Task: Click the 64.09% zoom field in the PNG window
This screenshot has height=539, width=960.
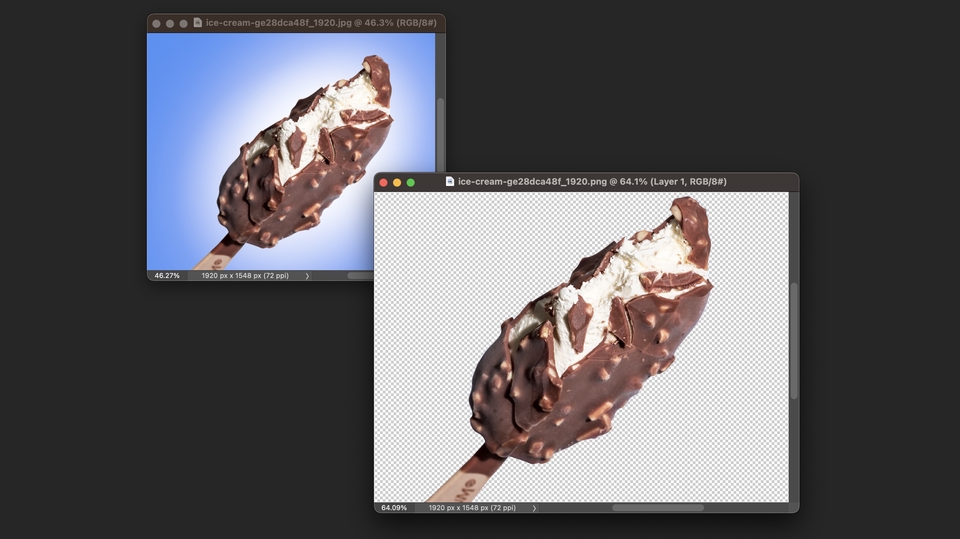Action: pyautogui.click(x=394, y=508)
